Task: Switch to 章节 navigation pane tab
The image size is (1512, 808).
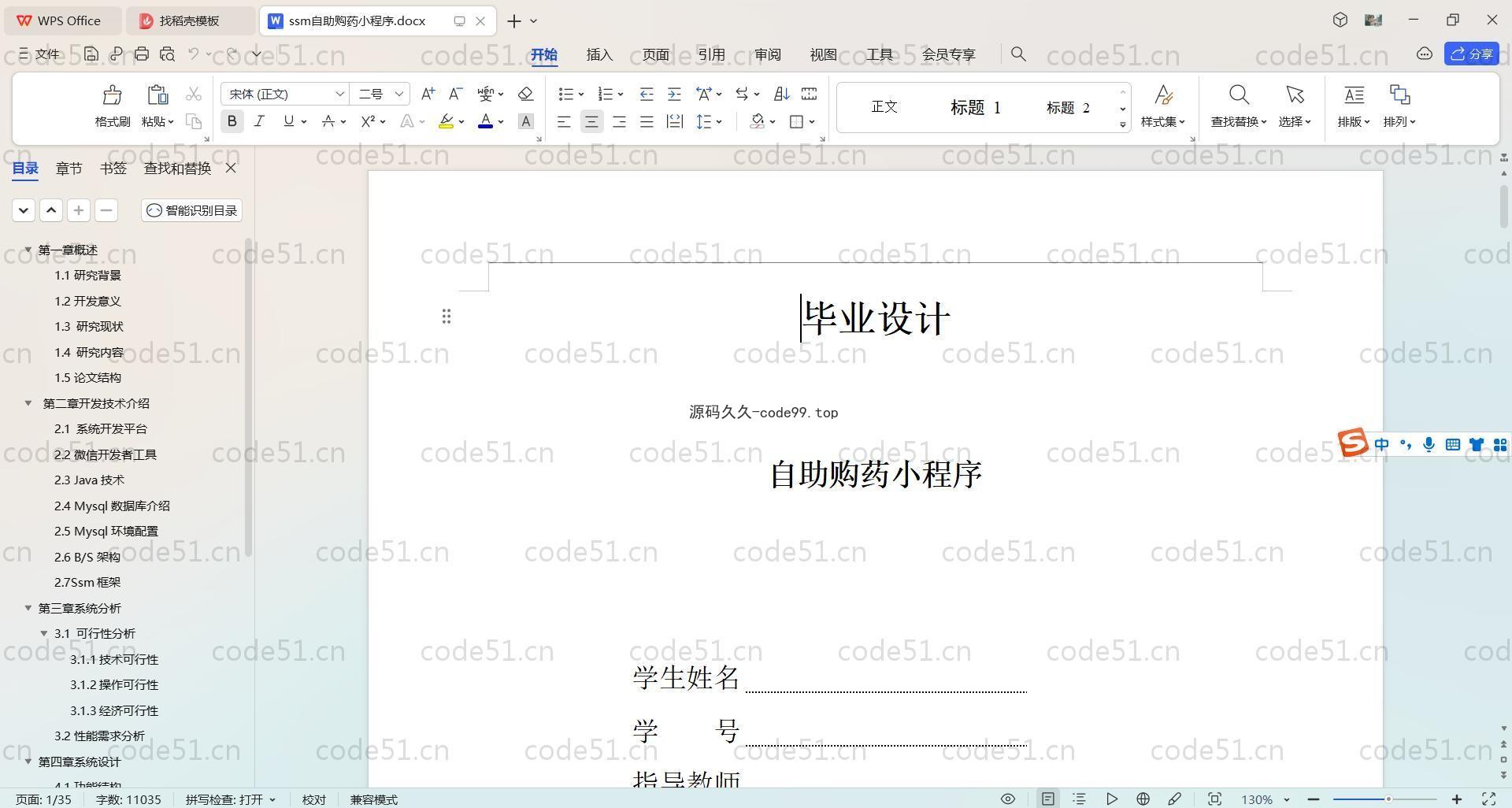Action: point(69,168)
